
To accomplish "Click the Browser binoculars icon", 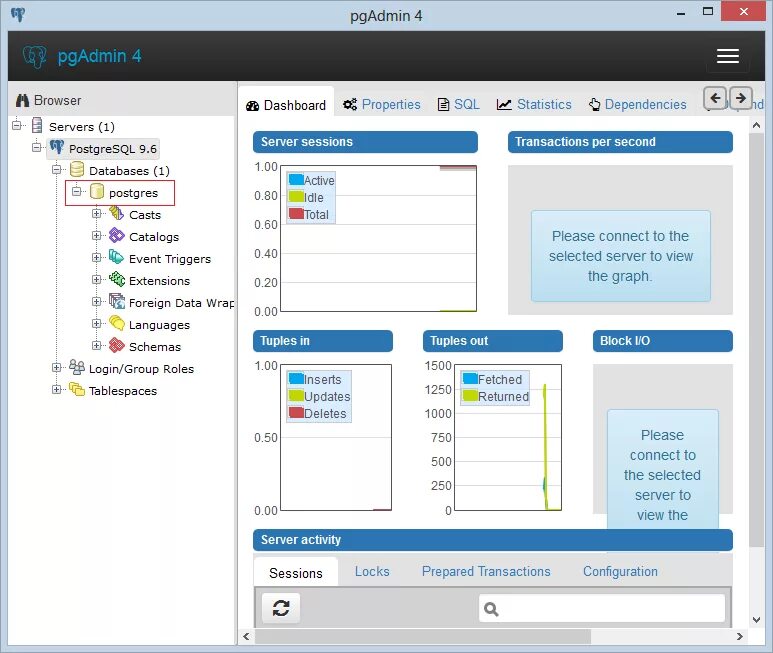I will tap(22, 101).
